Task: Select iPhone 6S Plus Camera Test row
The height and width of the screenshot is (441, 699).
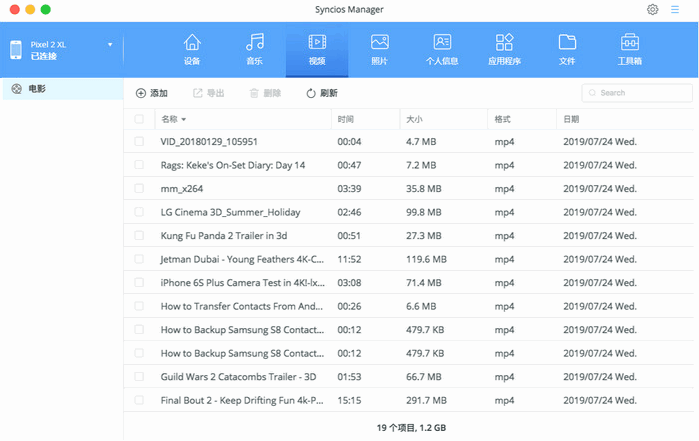Action: pos(408,283)
